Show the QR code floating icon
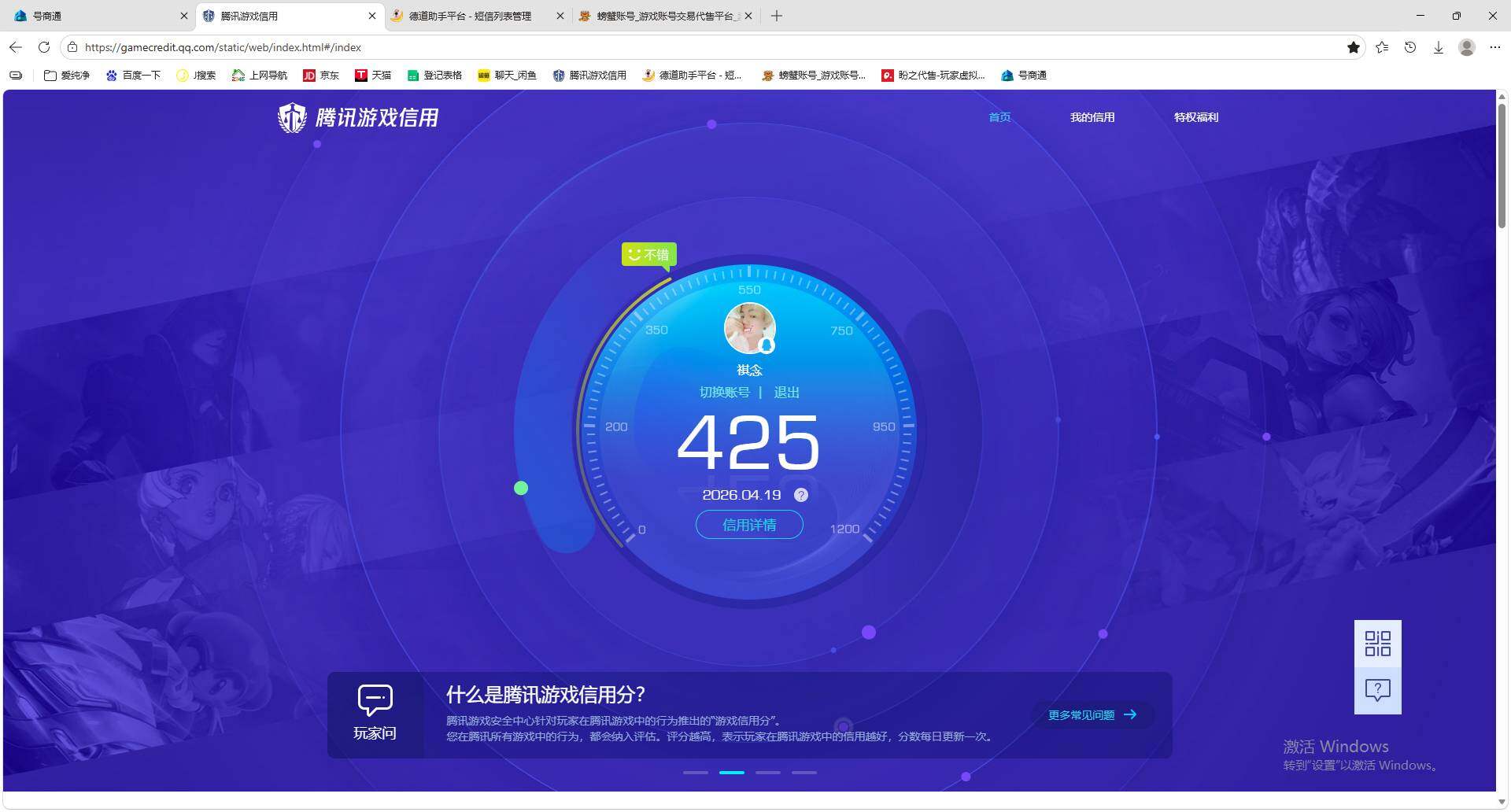The height and width of the screenshot is (812, 1511). [1377, 644]
